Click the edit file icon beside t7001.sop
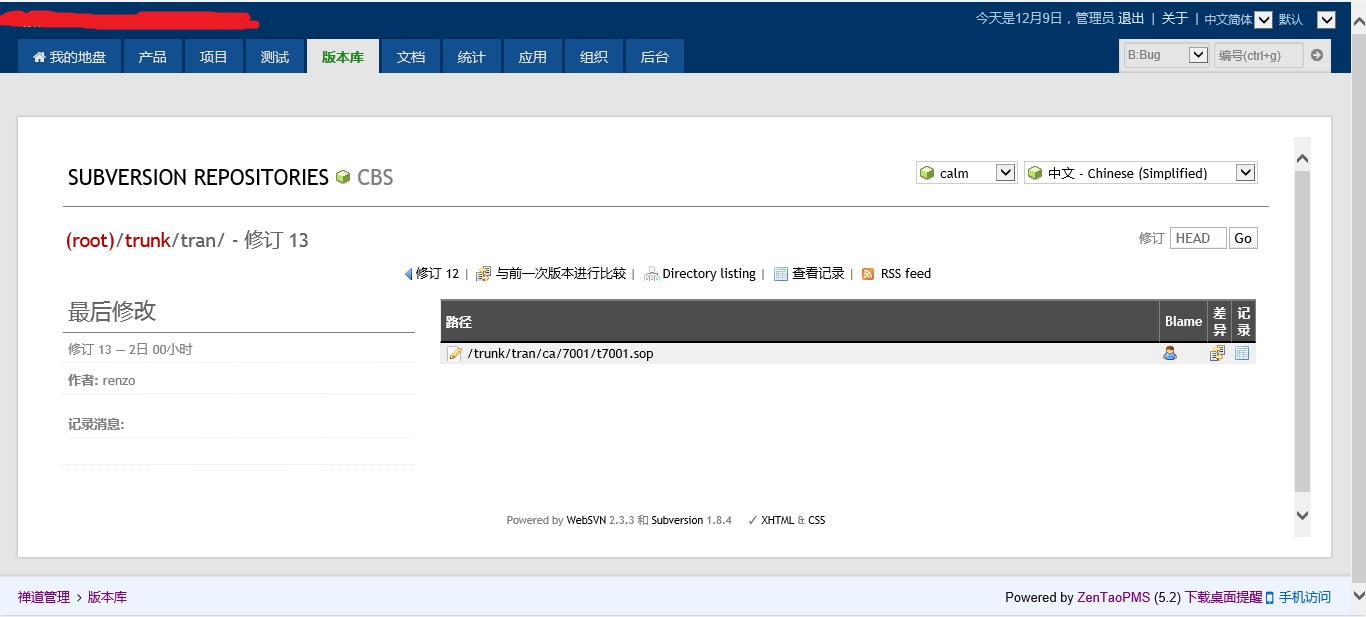The height and width of the screenshot is (617, 1366). click(x=455, y=353)
